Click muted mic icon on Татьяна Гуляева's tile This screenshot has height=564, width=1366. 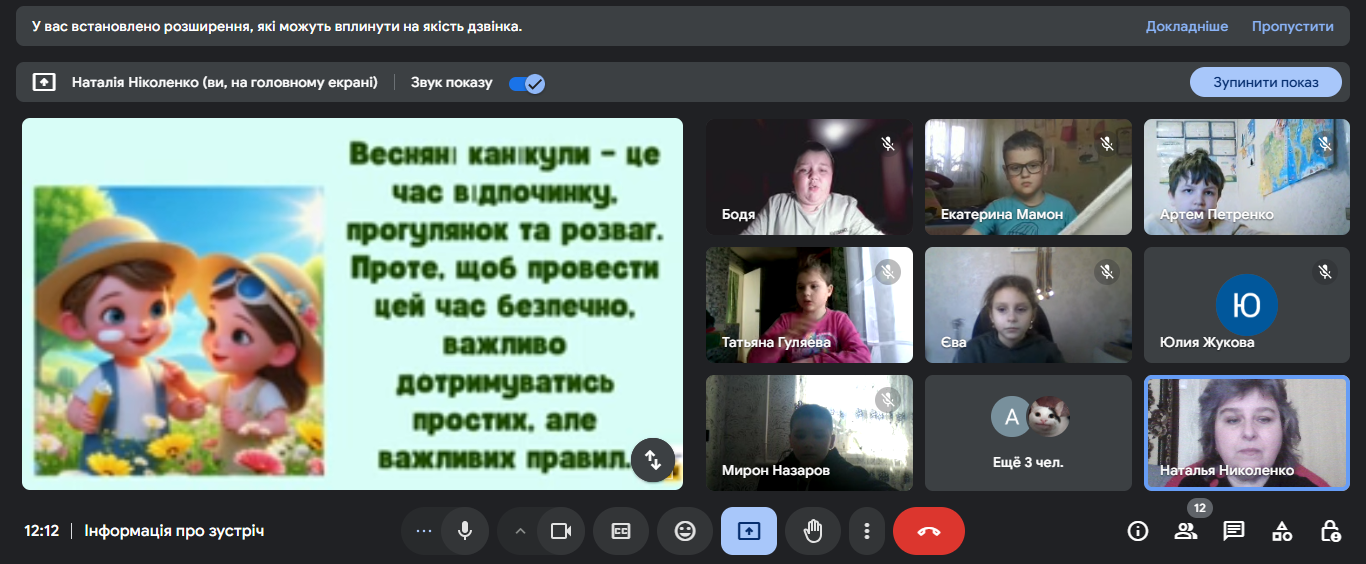888,272
